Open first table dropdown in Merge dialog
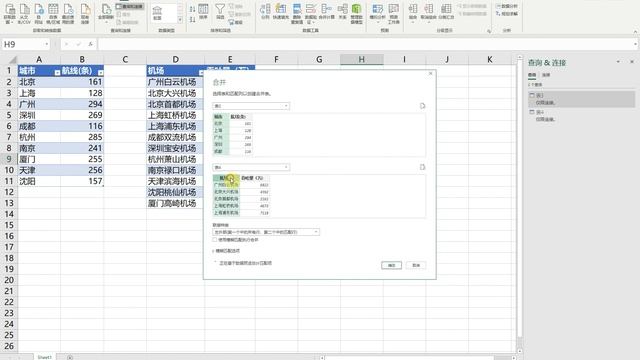This screenshot has width=640, height=360. pos(251,106)
